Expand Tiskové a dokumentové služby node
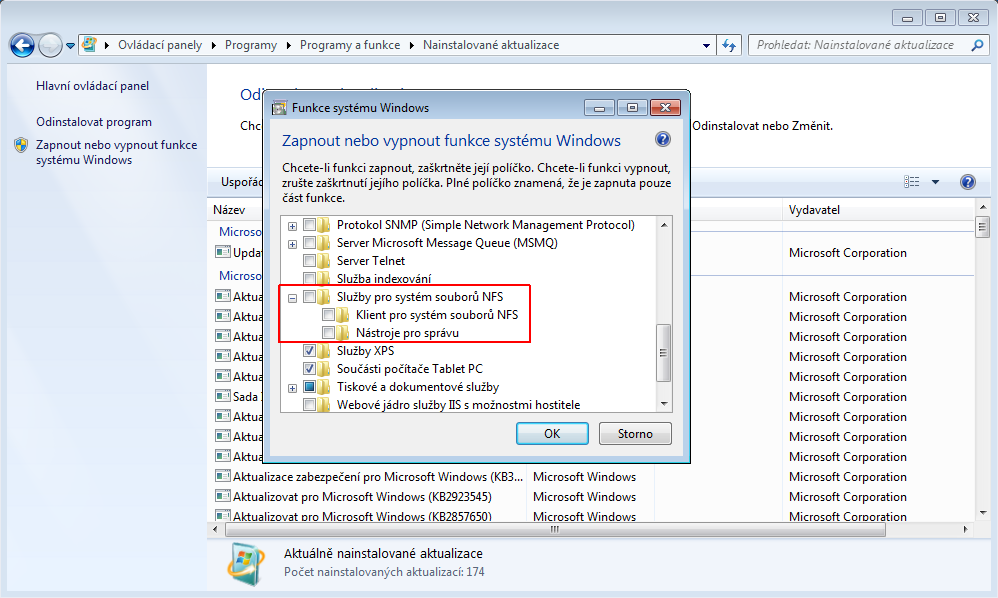This screenshot has height=598, width=998. coord(293,387)
